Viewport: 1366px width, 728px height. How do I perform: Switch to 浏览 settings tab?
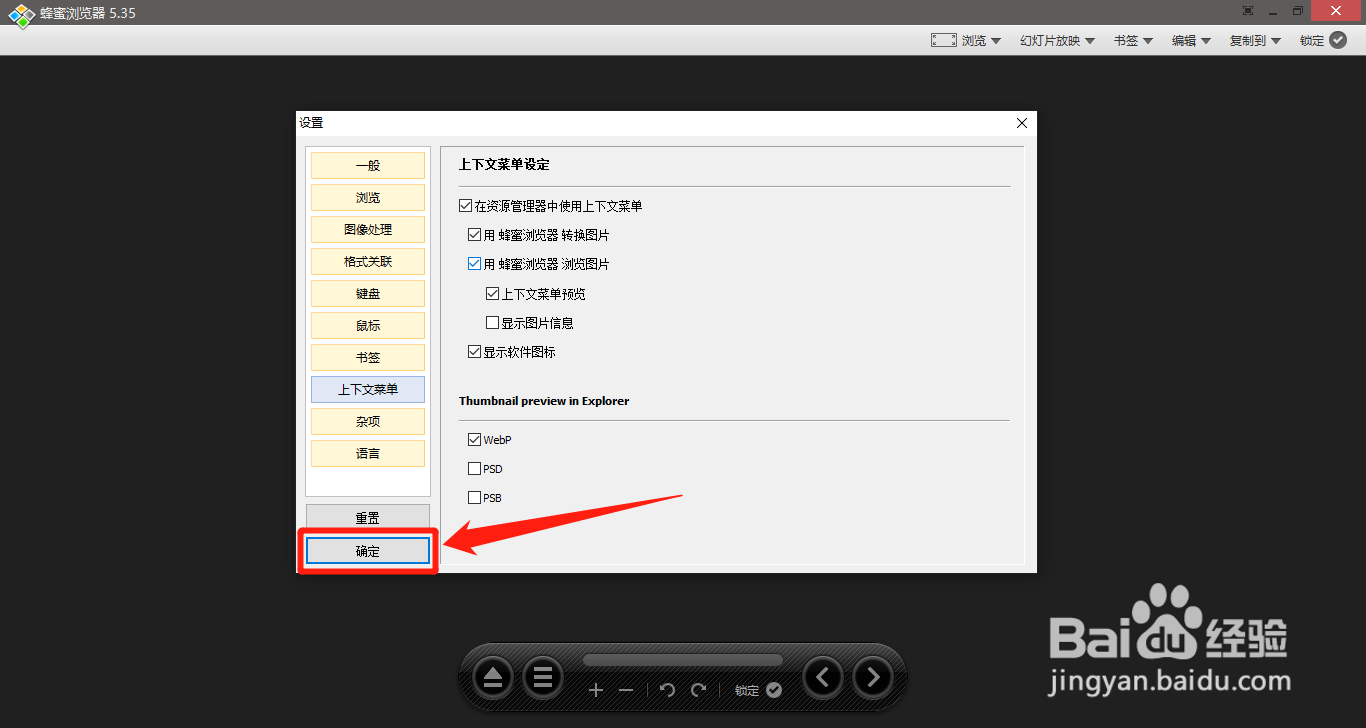[x=368, y=197]
